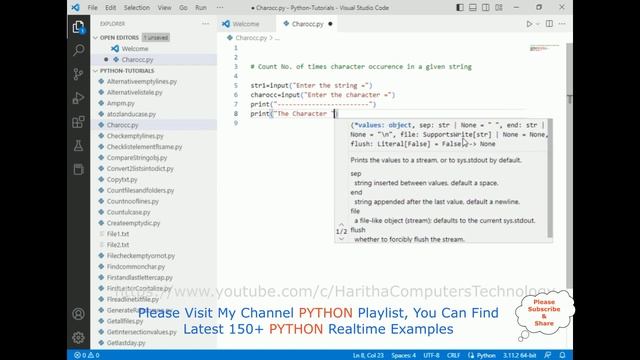This screenshot has height=360, width=640.
Task: Click Ln 8, Col 23 status item
Action: point(368,356)
